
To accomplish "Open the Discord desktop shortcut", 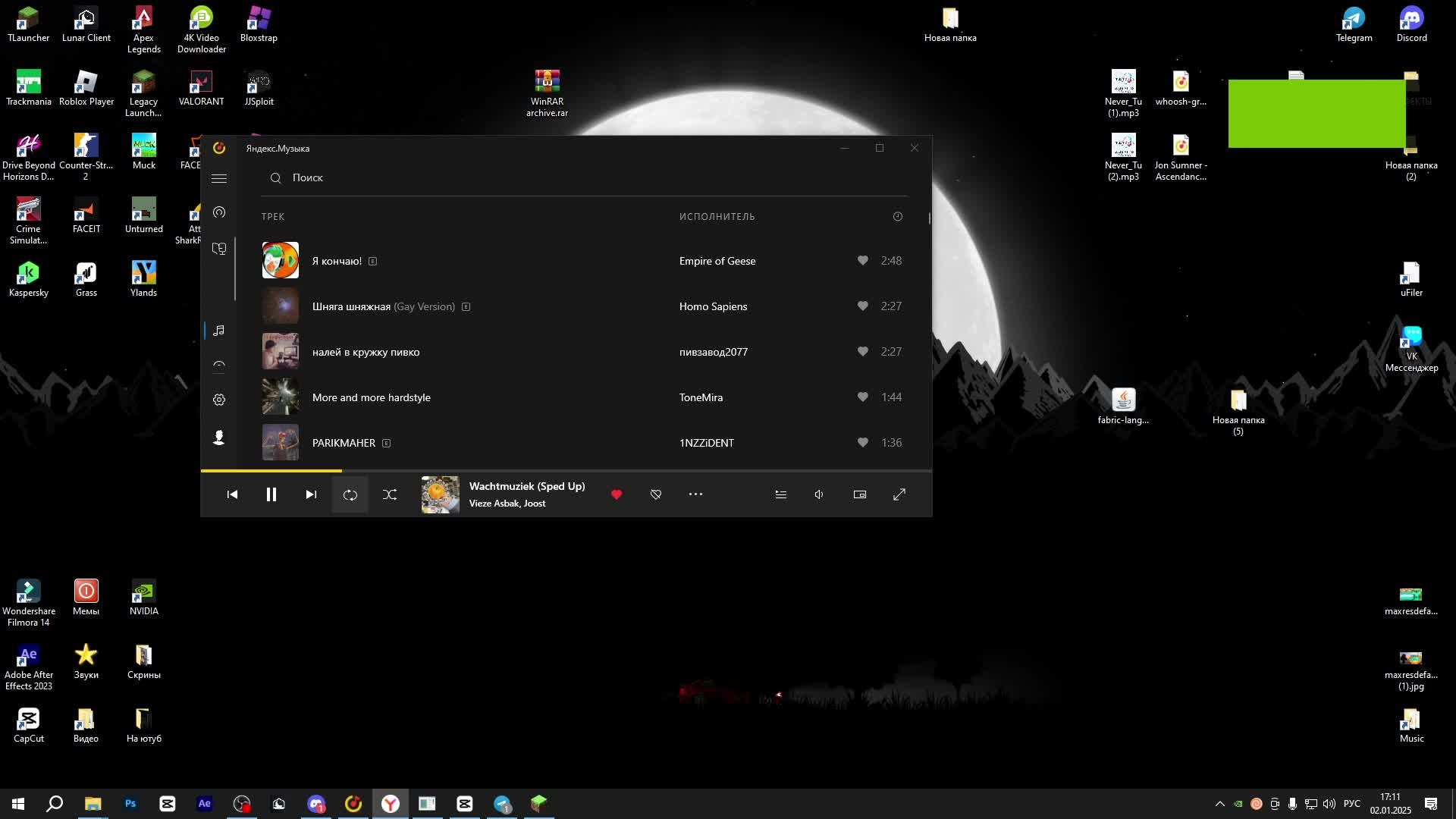I will pos(1412,24).
